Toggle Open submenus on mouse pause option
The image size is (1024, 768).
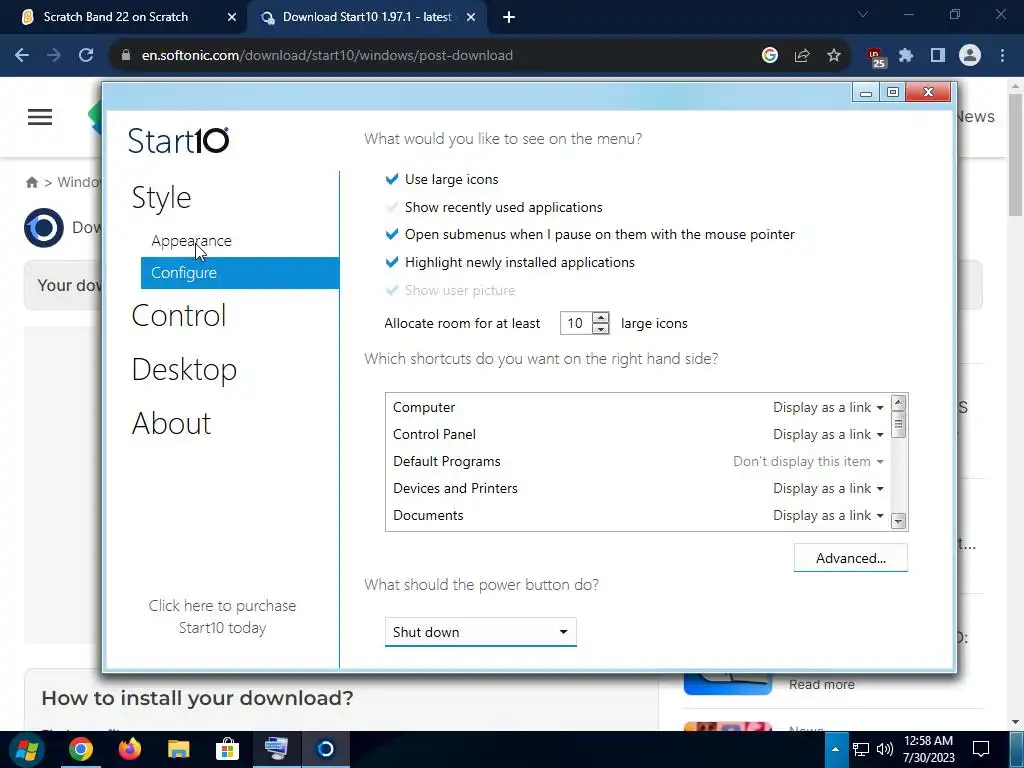tap(392, 234)
